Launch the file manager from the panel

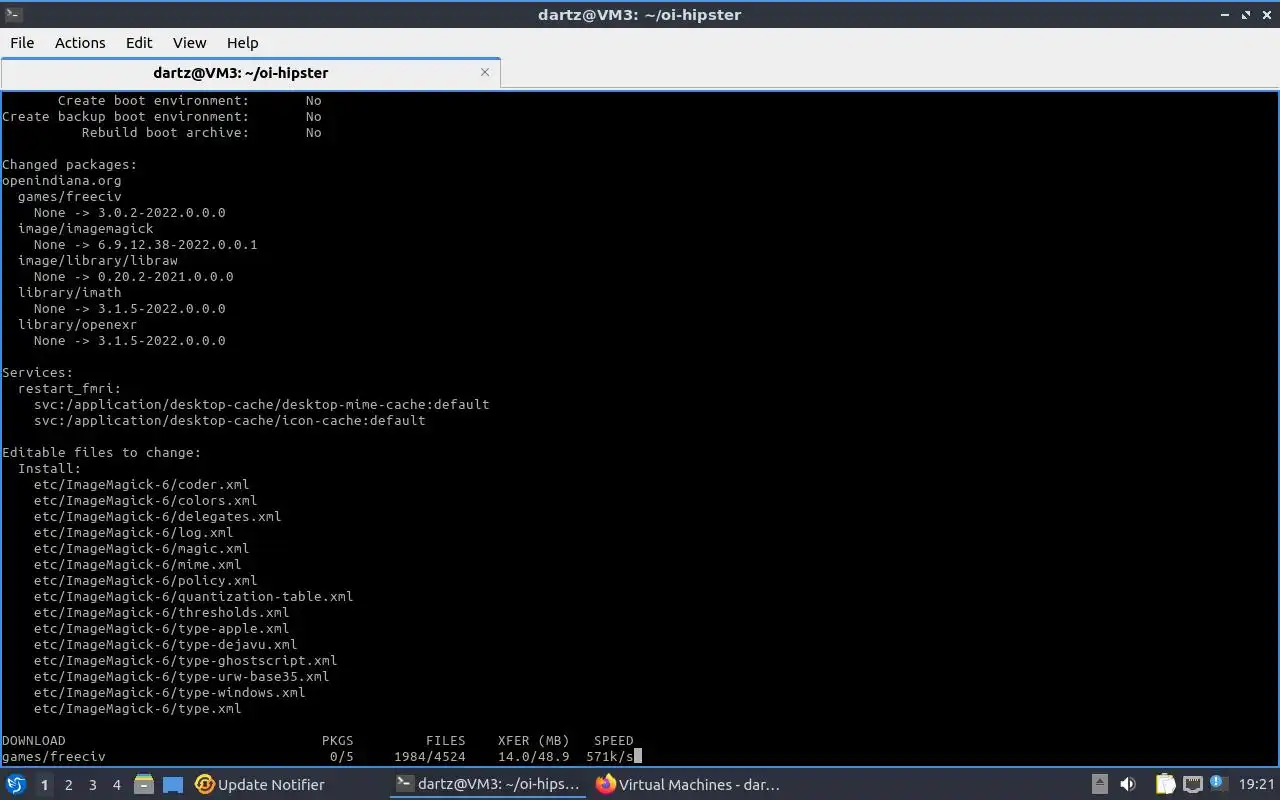(144, 785)
